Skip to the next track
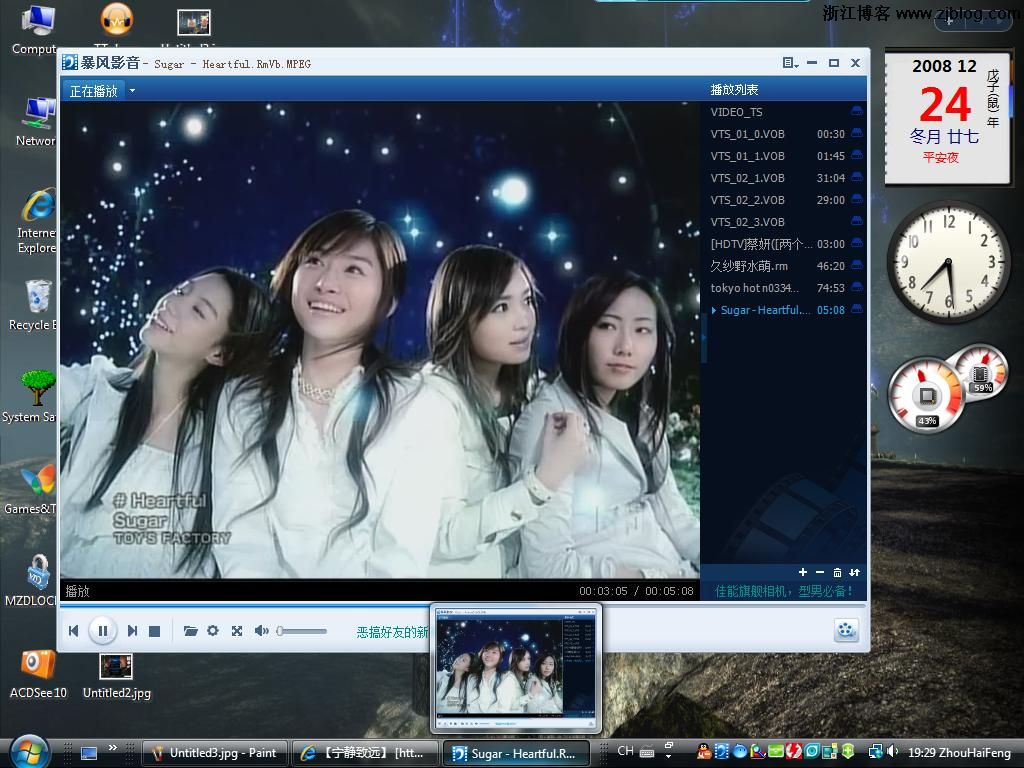Viewport: 1024px width, 768px height. pos(133,630)
